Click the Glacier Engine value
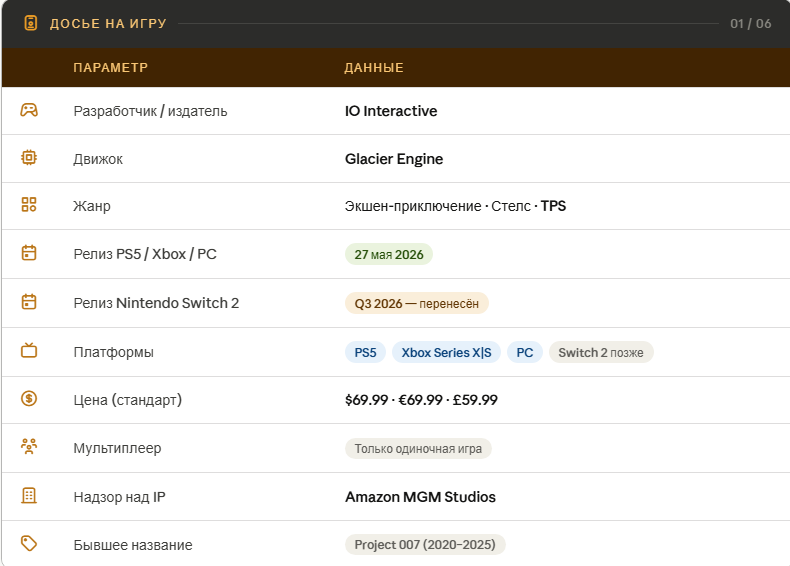The height and width of the screenshot is (566, 790). coord(394,159)
